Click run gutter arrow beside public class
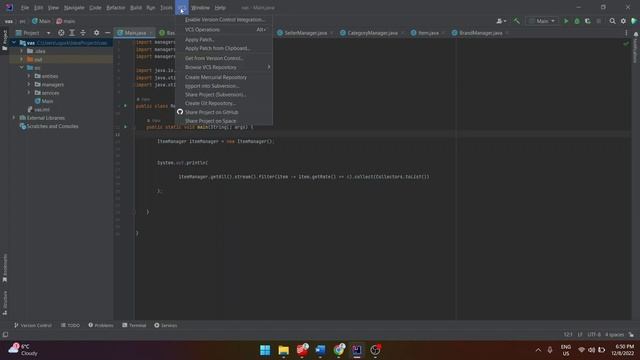640x360 pixels. pyautogui.click(x=125, y=106)
